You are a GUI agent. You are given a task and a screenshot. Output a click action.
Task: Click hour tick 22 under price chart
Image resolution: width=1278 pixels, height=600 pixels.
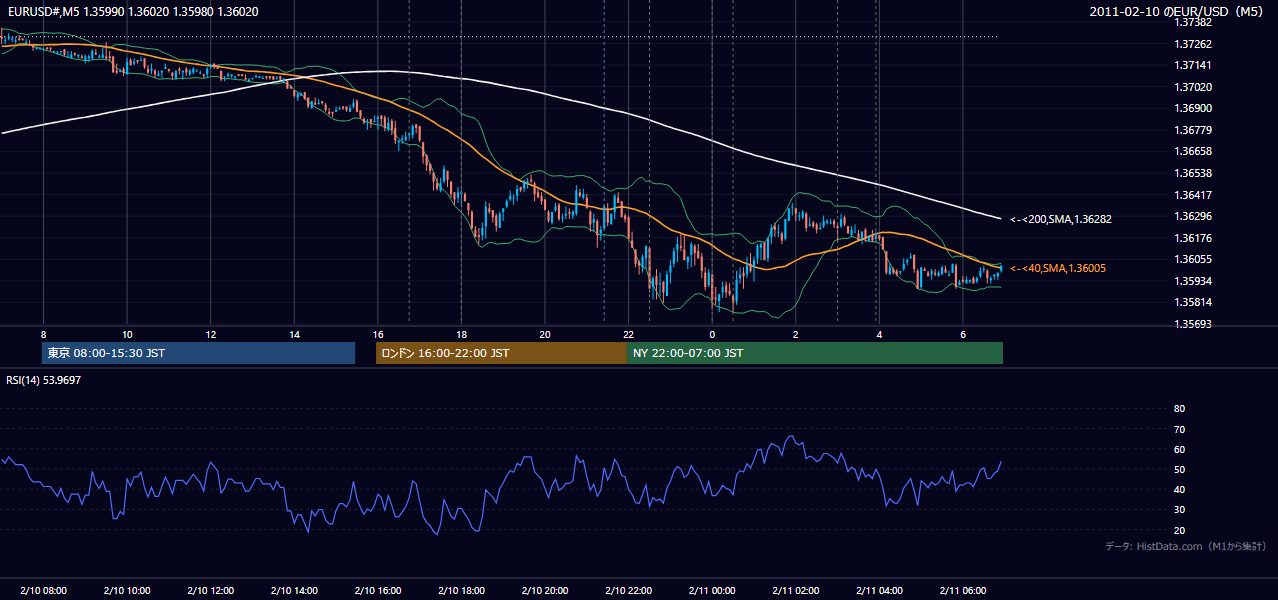628,333
